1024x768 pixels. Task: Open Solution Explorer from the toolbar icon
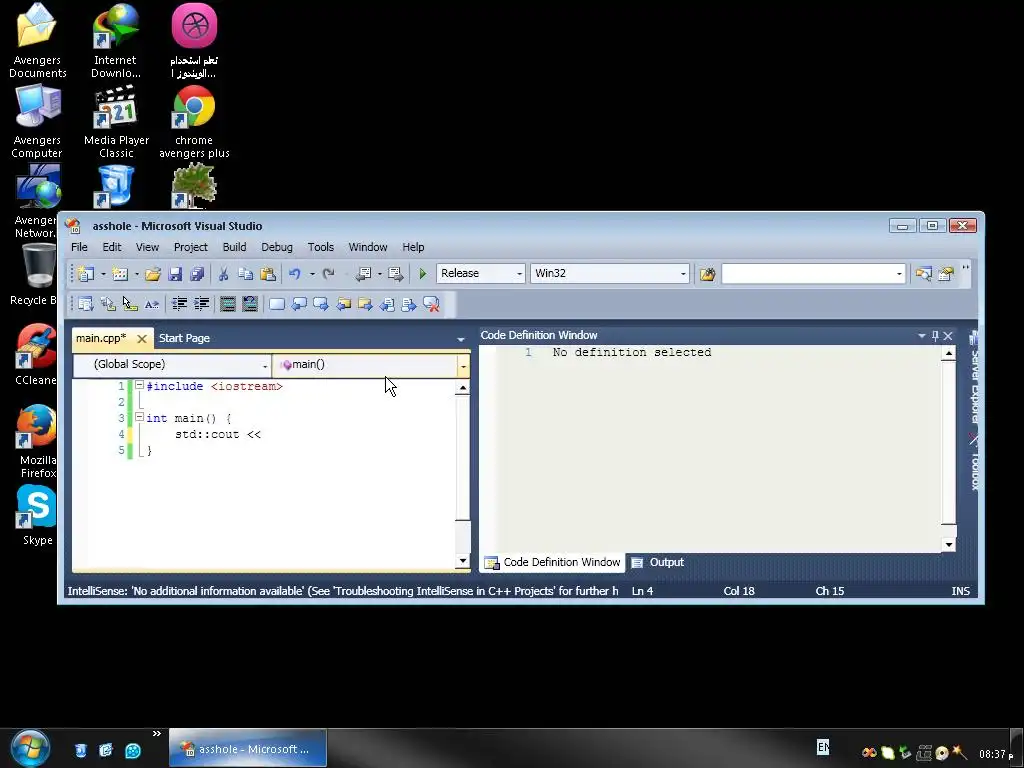(x=923, y=274)
